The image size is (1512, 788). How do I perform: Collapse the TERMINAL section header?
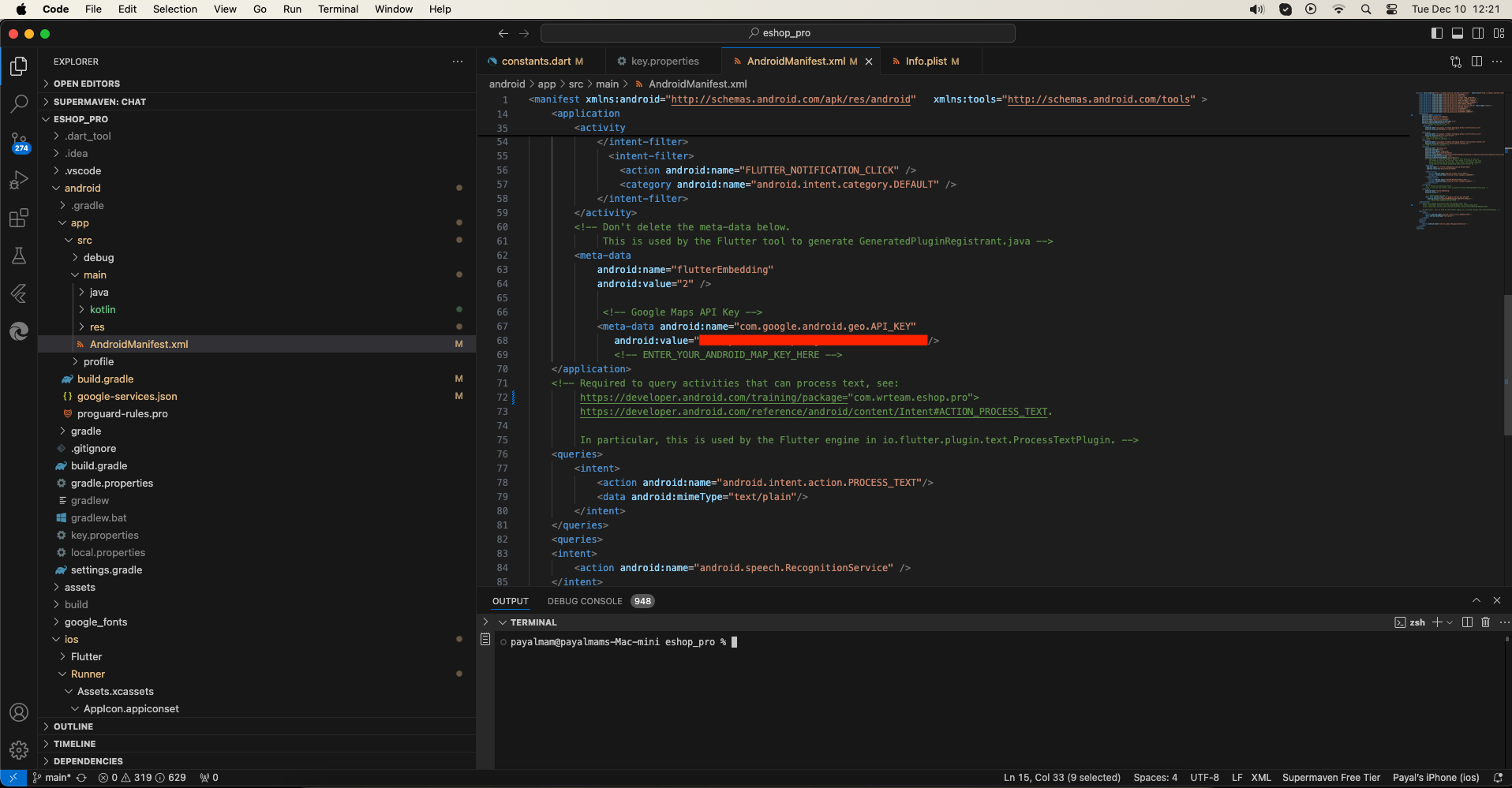point(528,622)
